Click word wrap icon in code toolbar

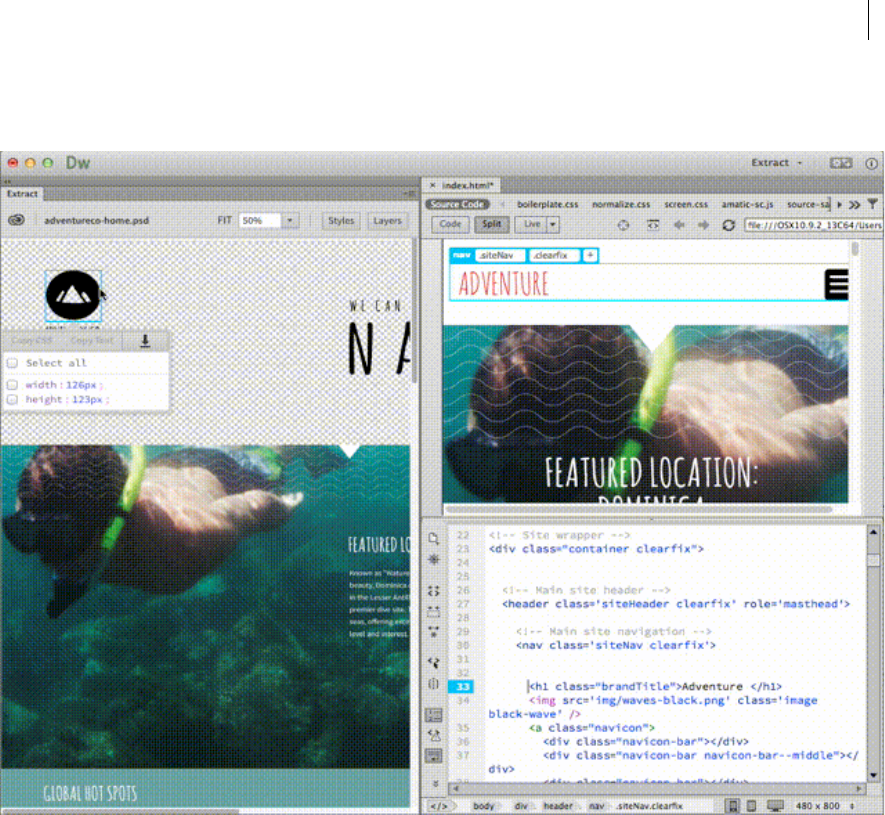click(433, 756)
